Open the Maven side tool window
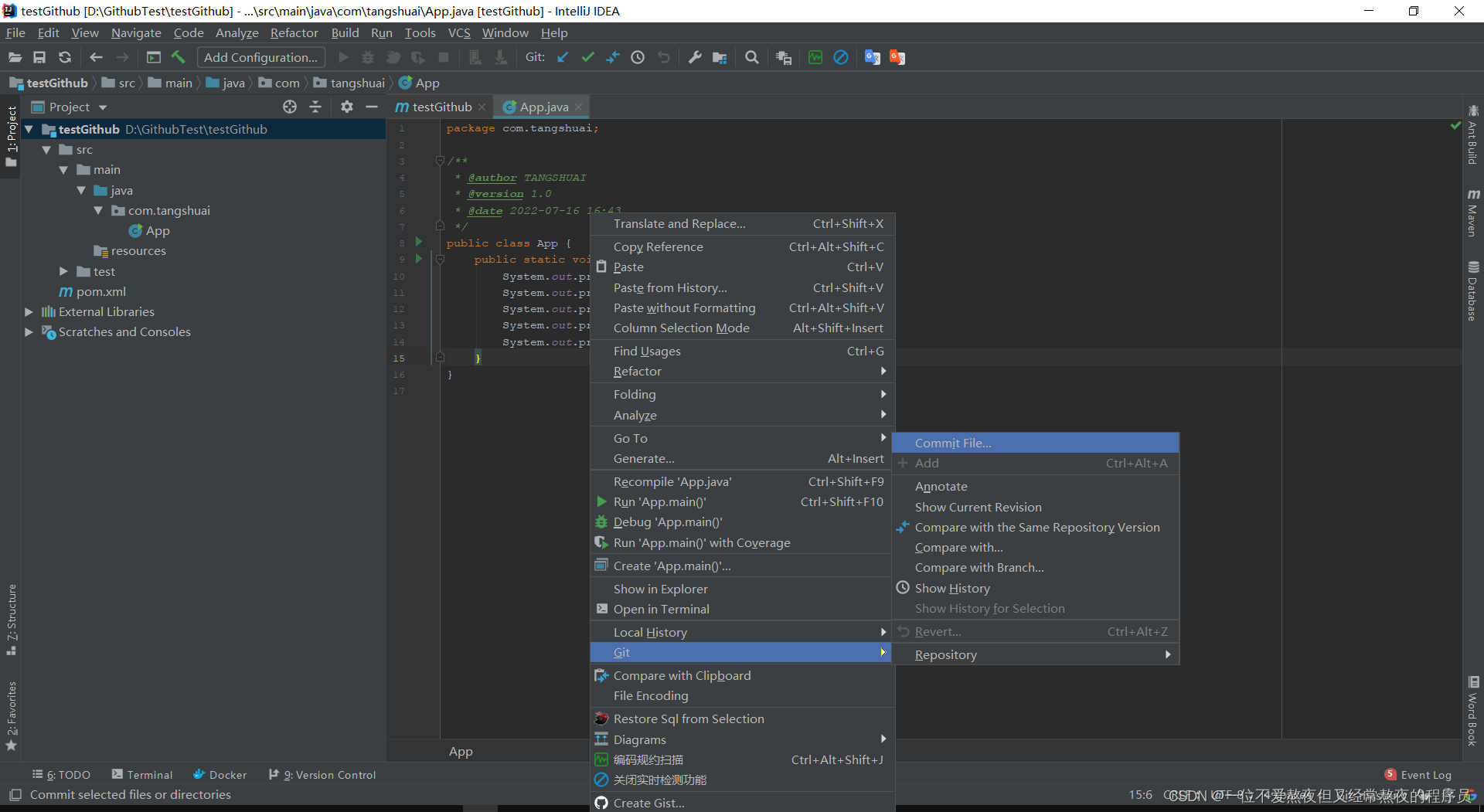Image resolution: width=1484 pixels, height=812 pixels. point(1473,213)
